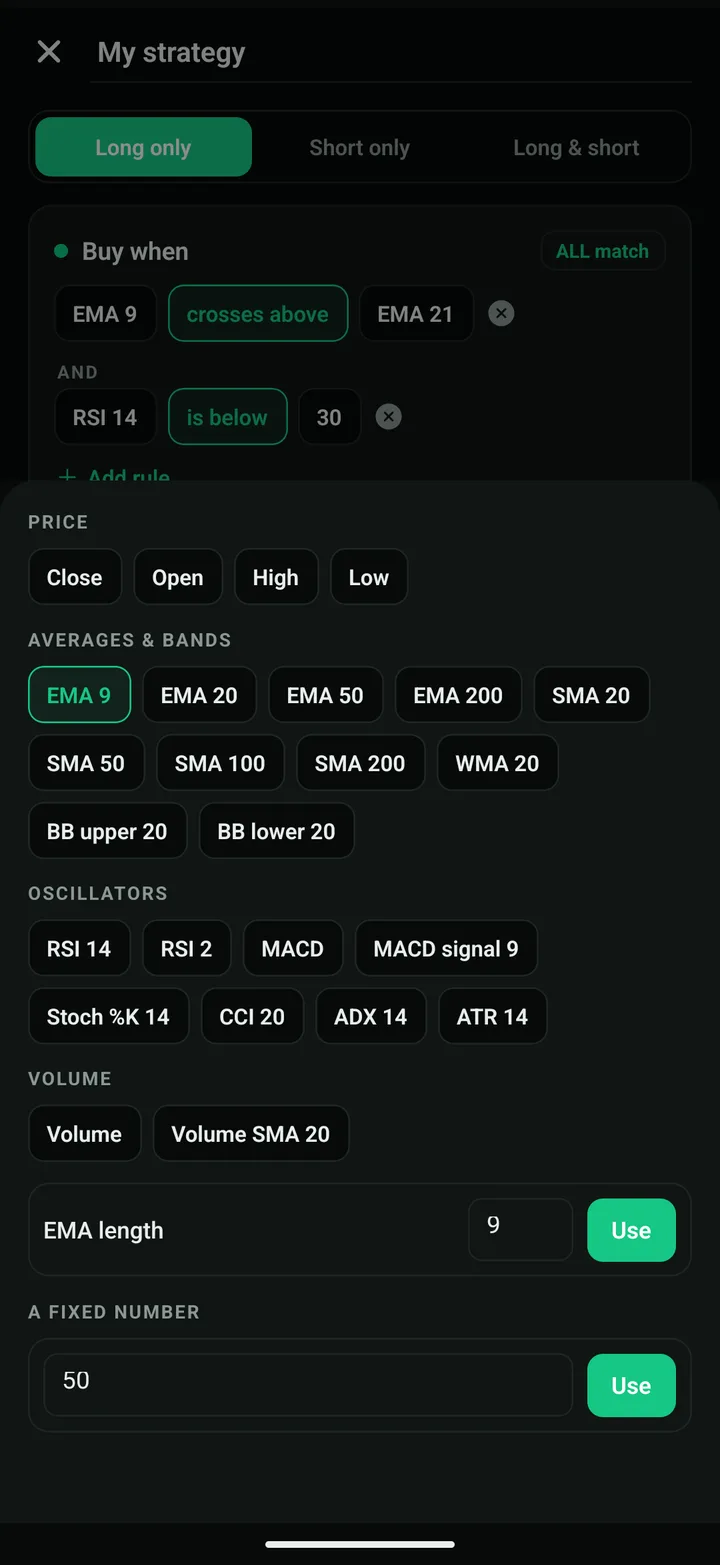
Task: Remove the EMA 9 crosses above rule
Action: pyautogui.click(x=501, y=314)
